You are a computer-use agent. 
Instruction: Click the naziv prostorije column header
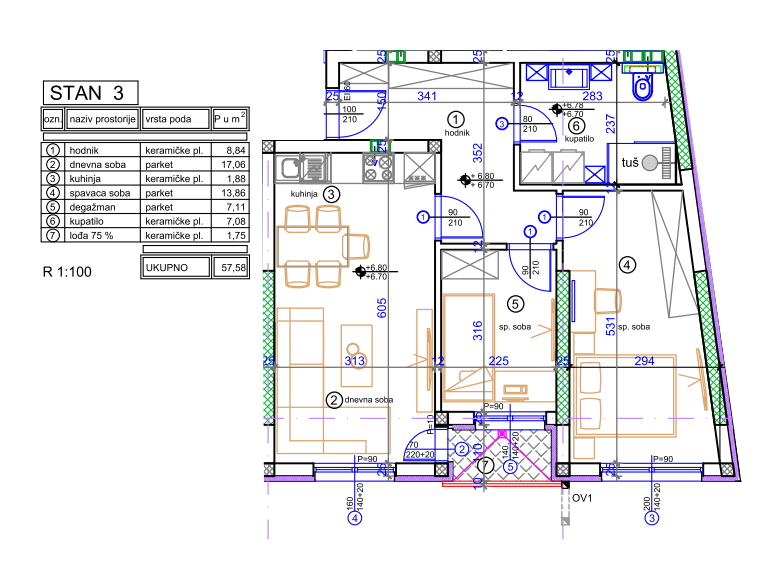(102, 119)
